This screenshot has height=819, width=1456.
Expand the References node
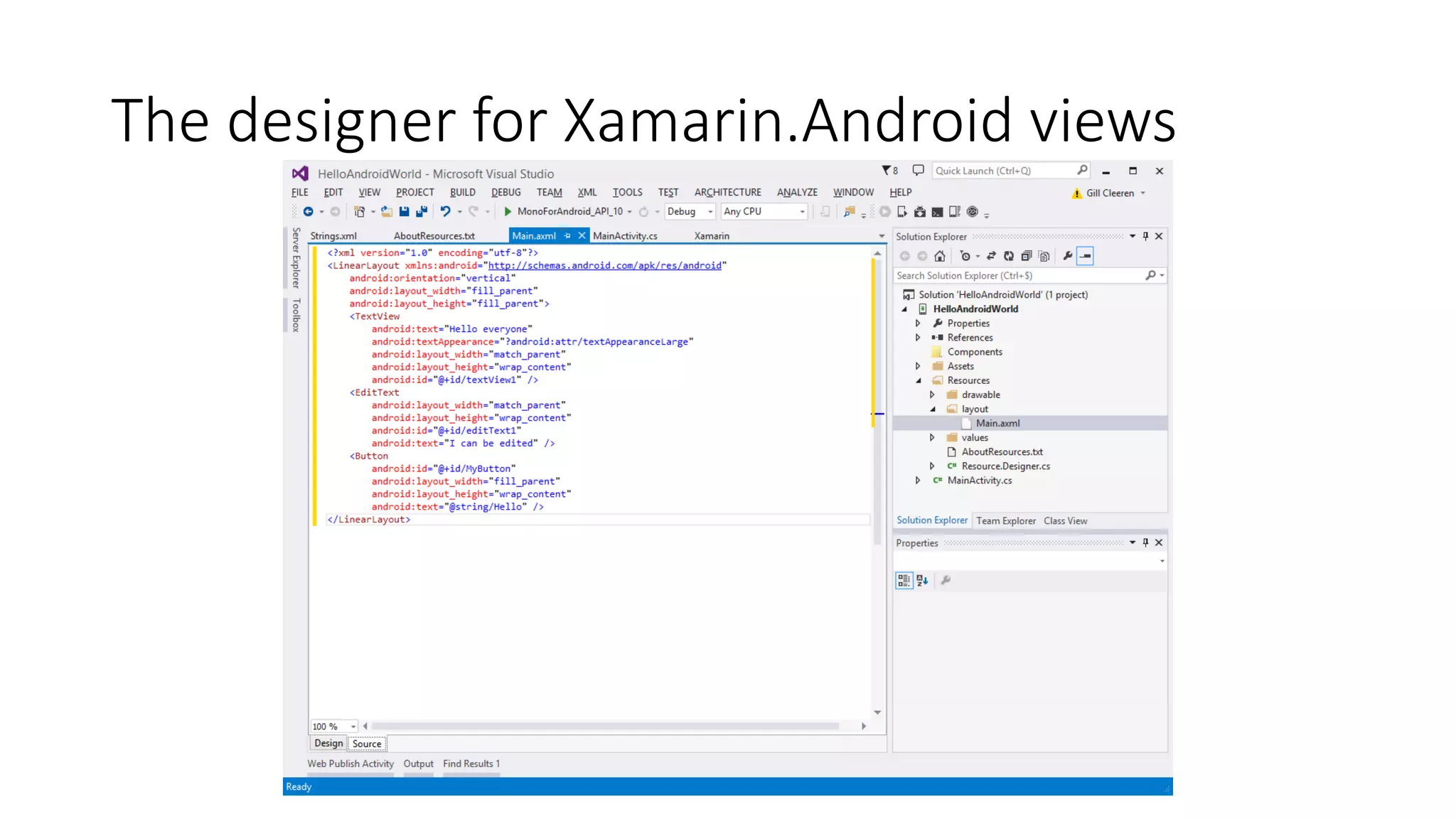[x=918, y=338]
